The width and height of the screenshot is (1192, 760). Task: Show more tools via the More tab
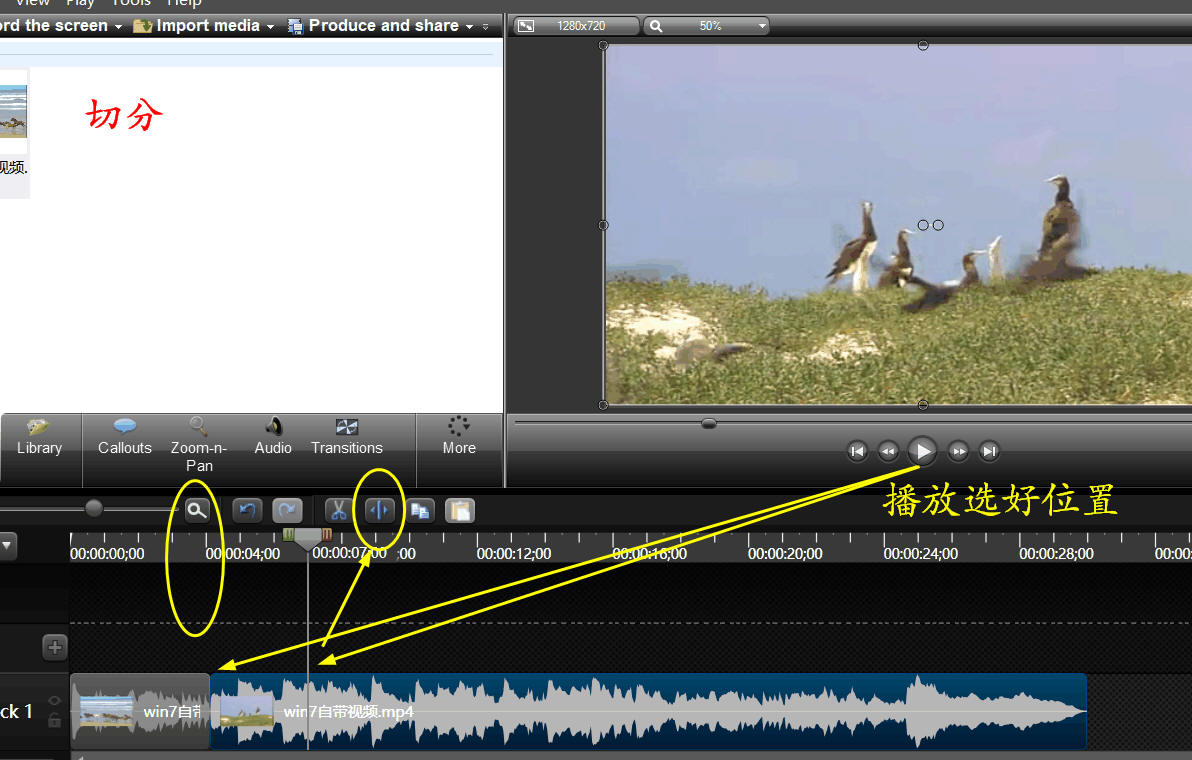459,439
